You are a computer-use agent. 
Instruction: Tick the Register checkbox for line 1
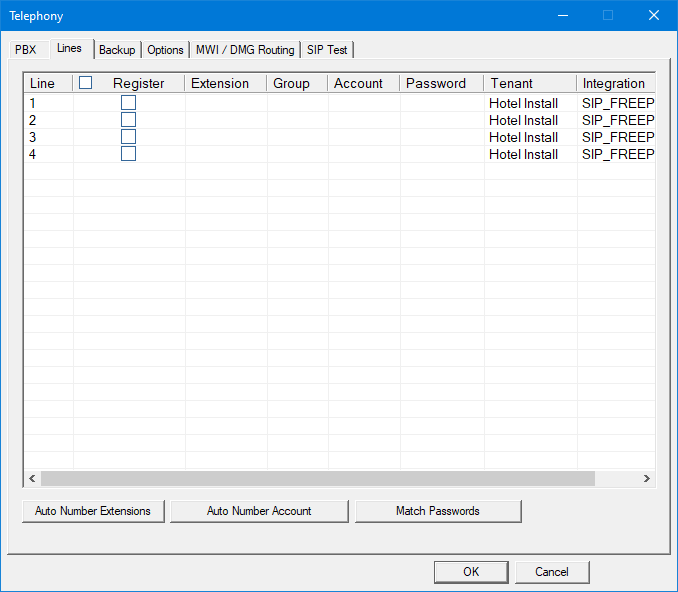click(128, 103)
